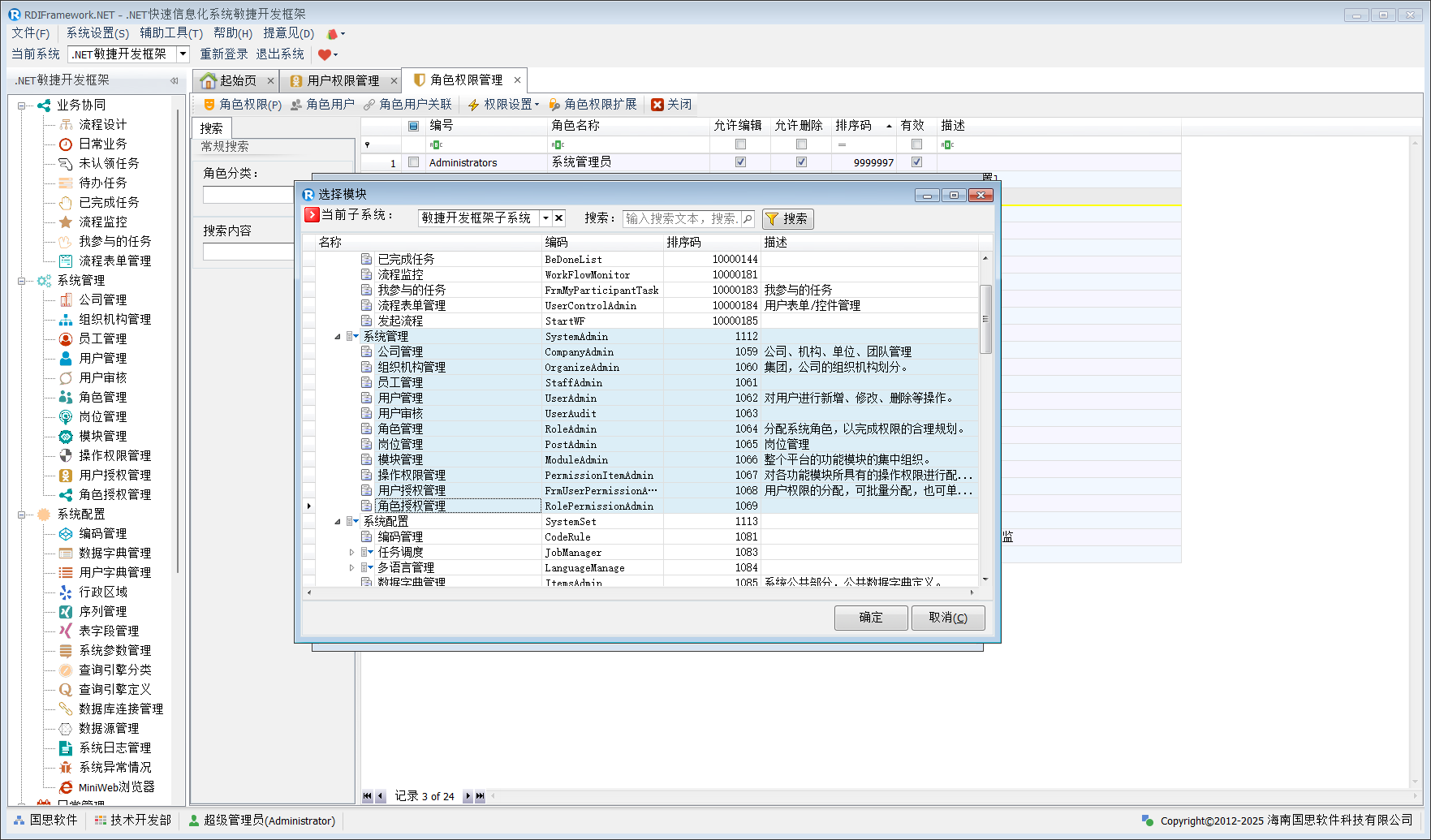Toggle 有效 checkbox for Administrators row
The width and height of the screenshot is (1431, 840).
(x=916, y=162)
